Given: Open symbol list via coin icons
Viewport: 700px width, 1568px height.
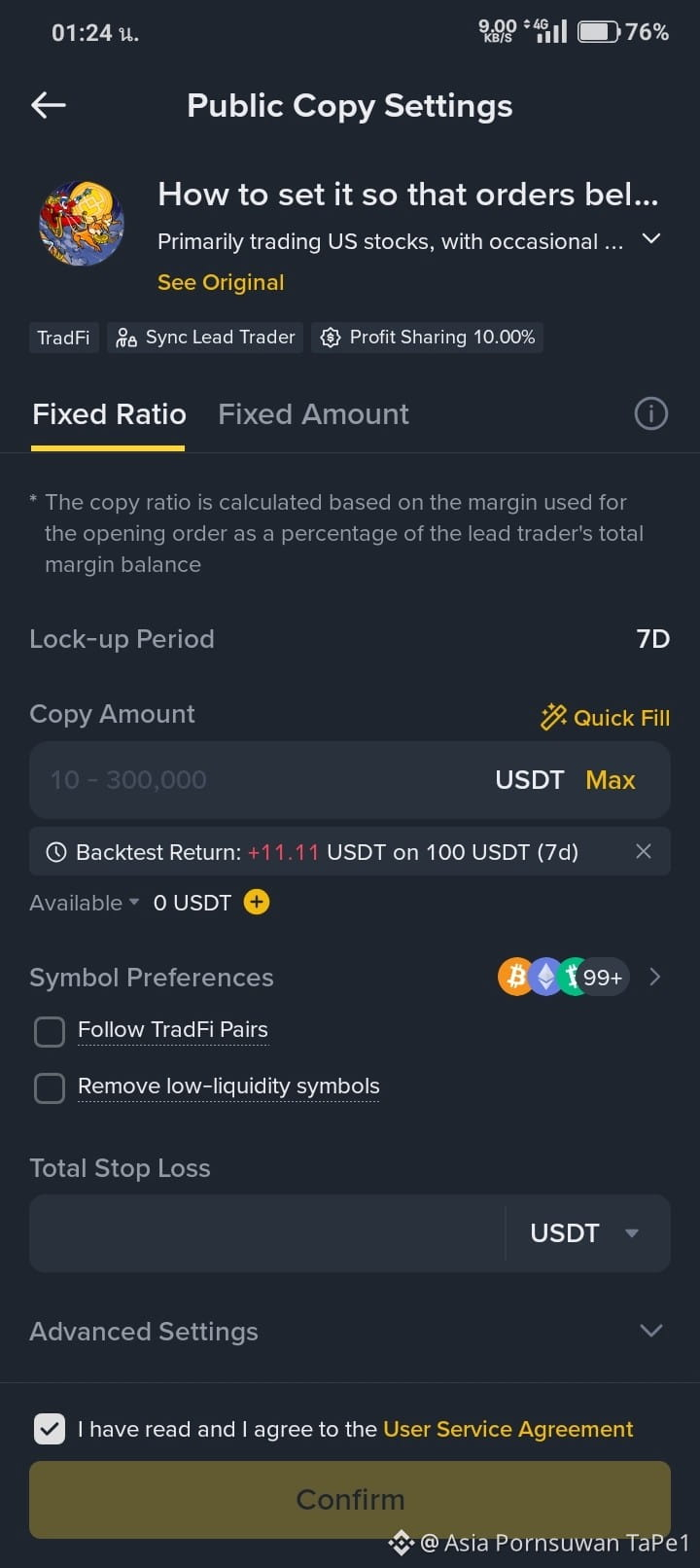Looking at the screenshot, I should tap(564, 977).
